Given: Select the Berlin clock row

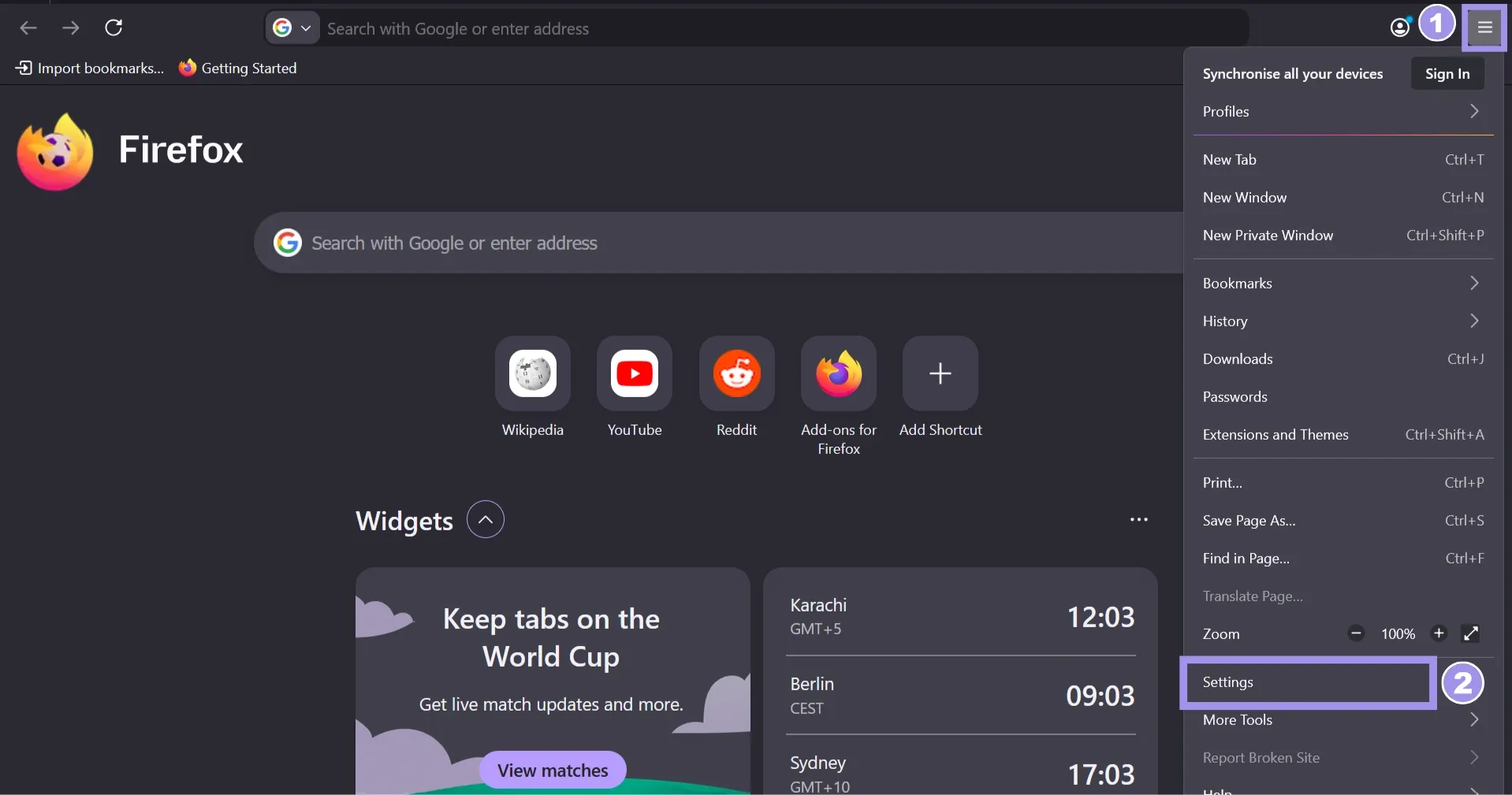Looking at the screenshot, I should pyautogui.click(x=962, y=695).
